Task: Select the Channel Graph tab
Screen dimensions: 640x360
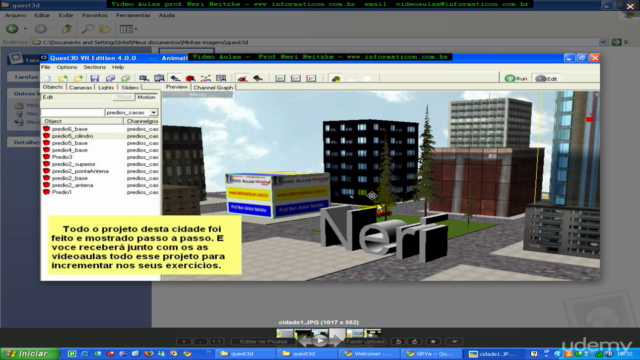Action: [213, 87]
